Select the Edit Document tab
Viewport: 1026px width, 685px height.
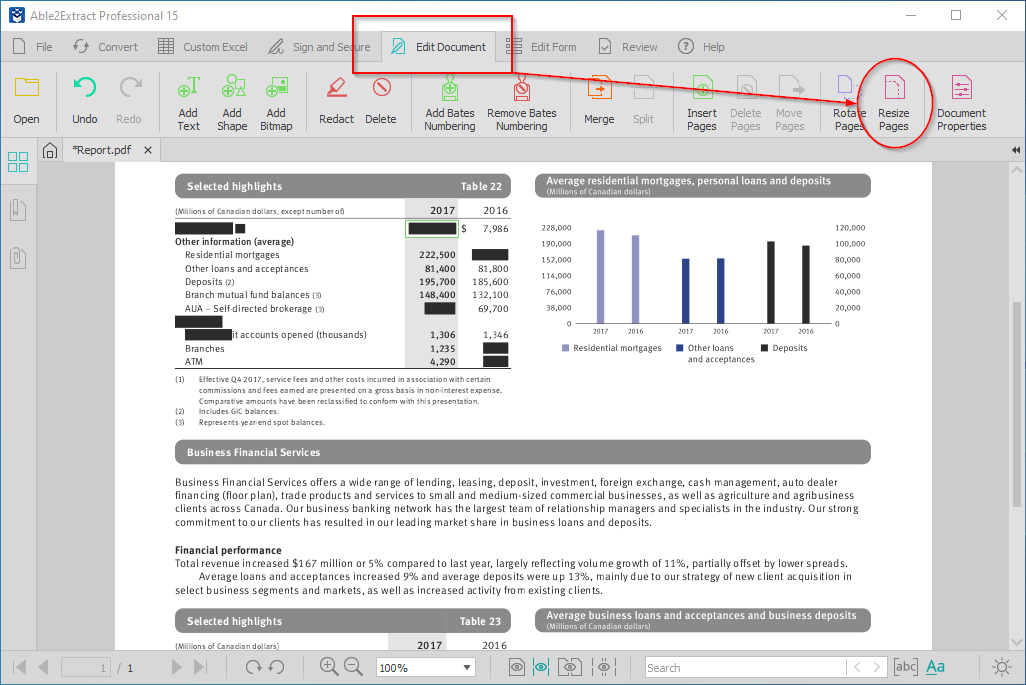click(438, 47)
